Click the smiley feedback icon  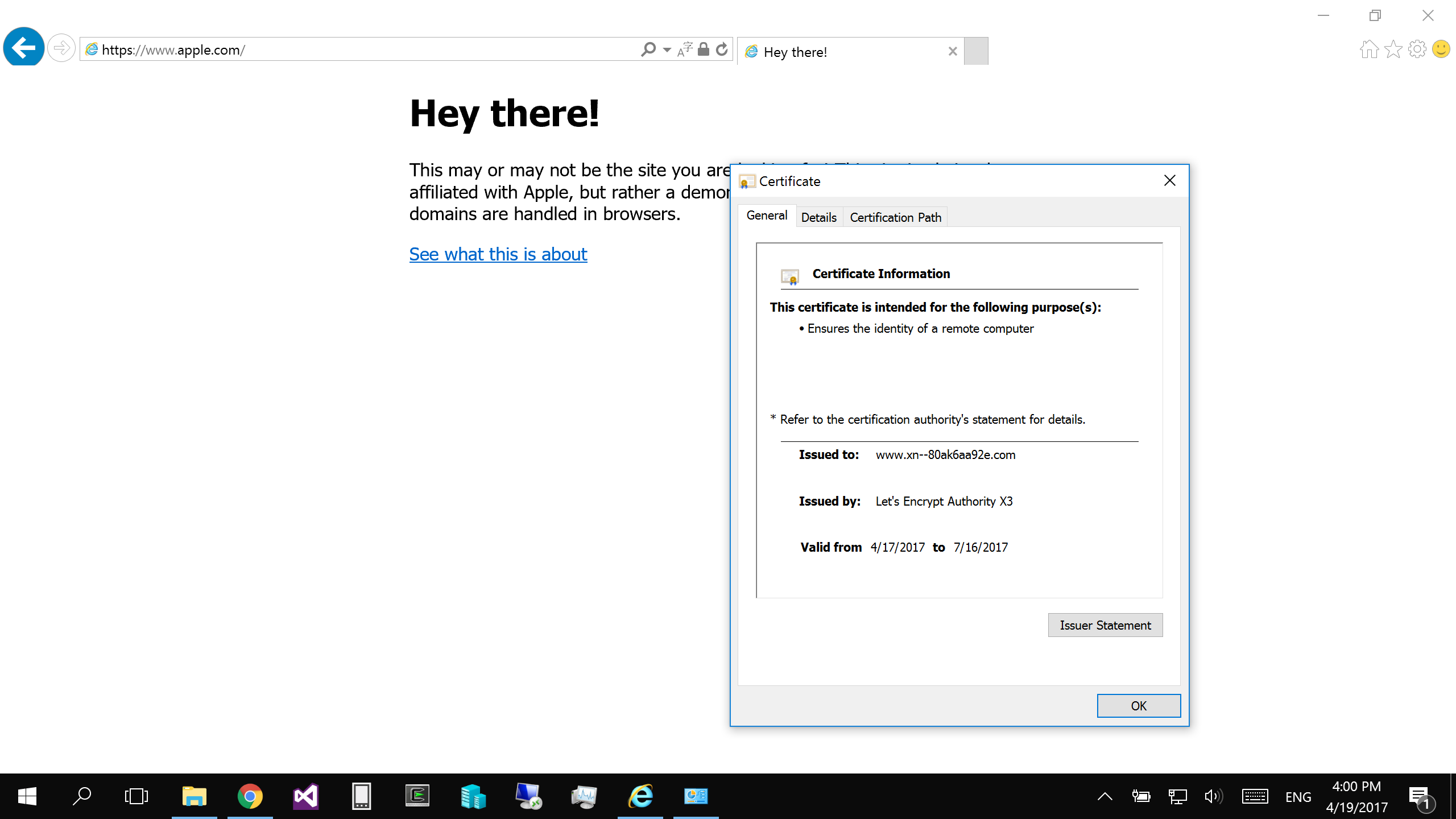coord(1441,49)
